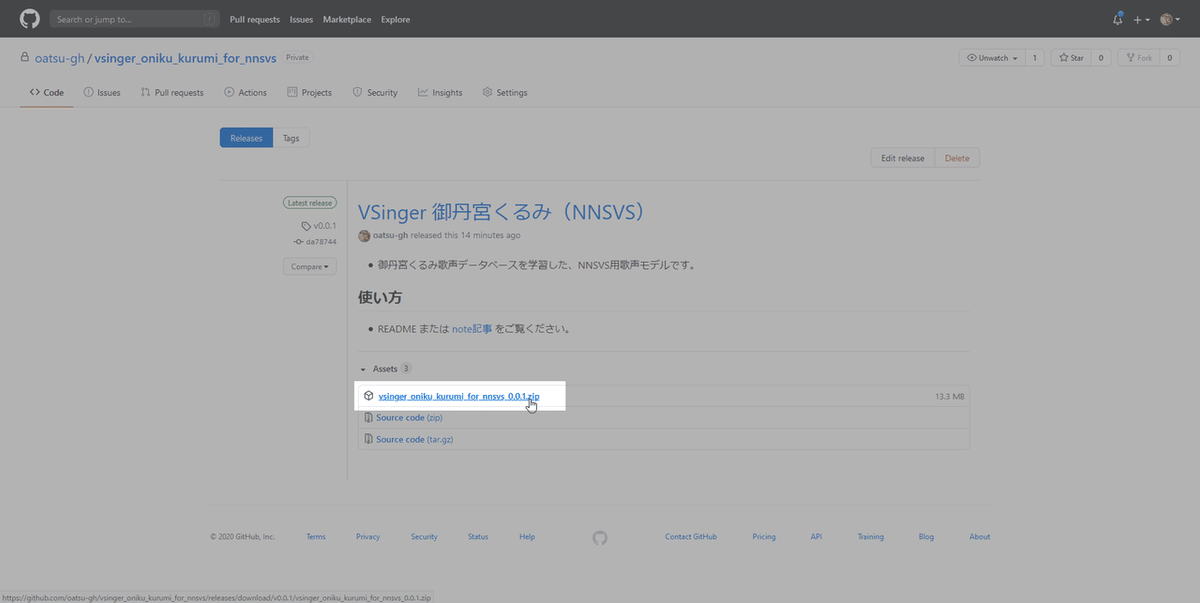Click the star count 0
This screenshot has width=1200, height=603.
(x=1101, y=58)
